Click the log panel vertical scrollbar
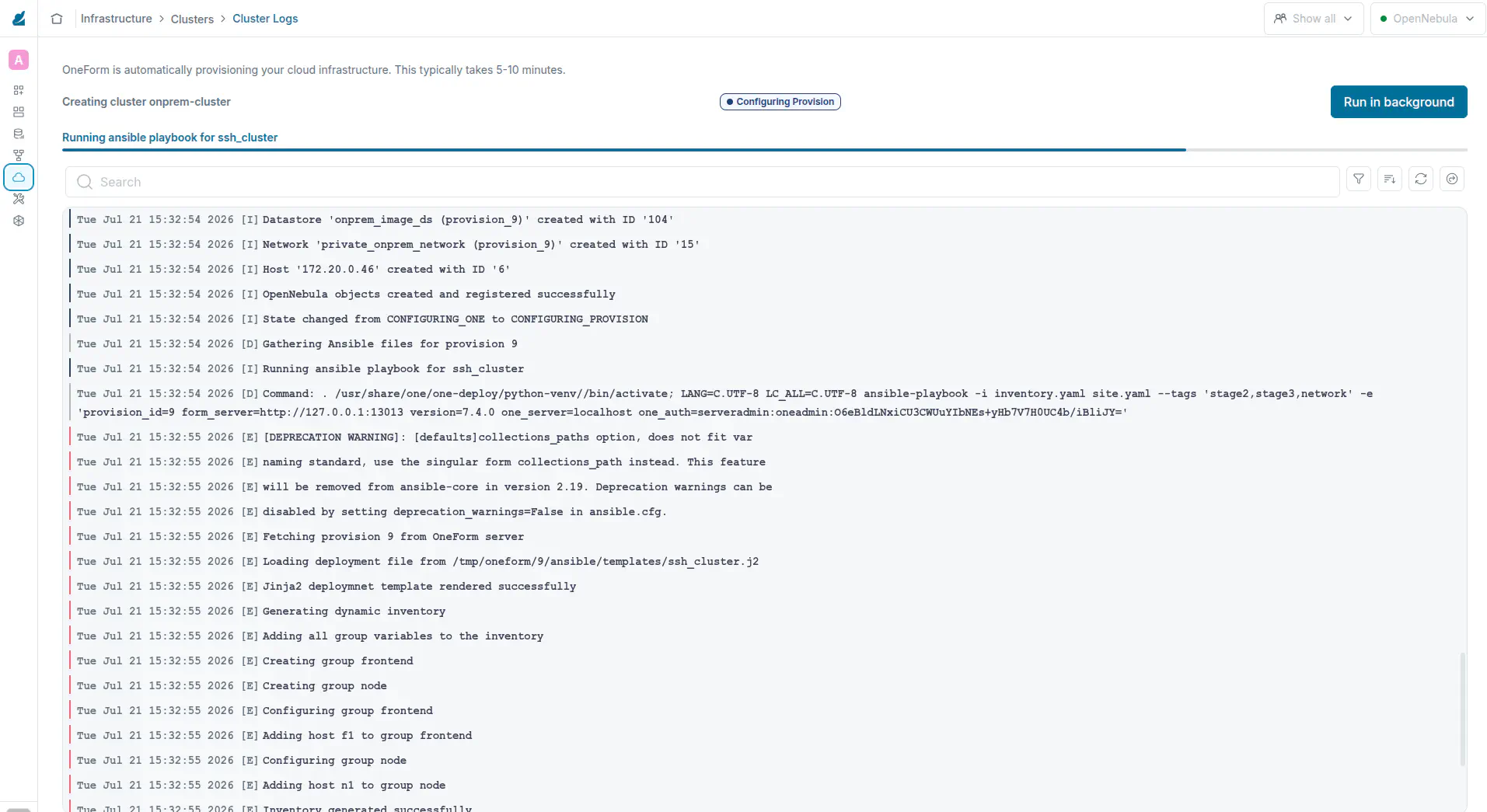The height and width of the screenshot is (812, 1487). tap(1462, 709)
